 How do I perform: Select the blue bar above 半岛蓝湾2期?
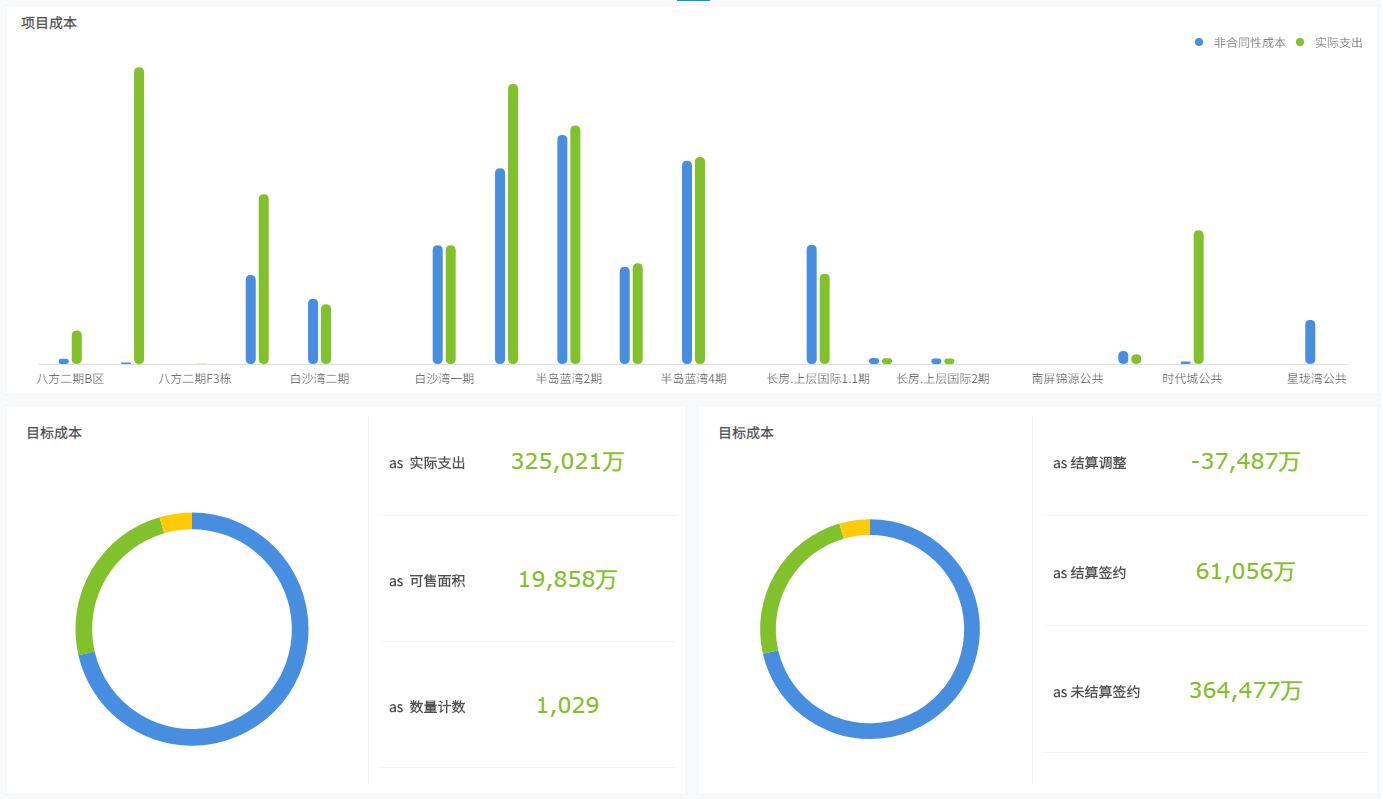click(x=562, y=249)
